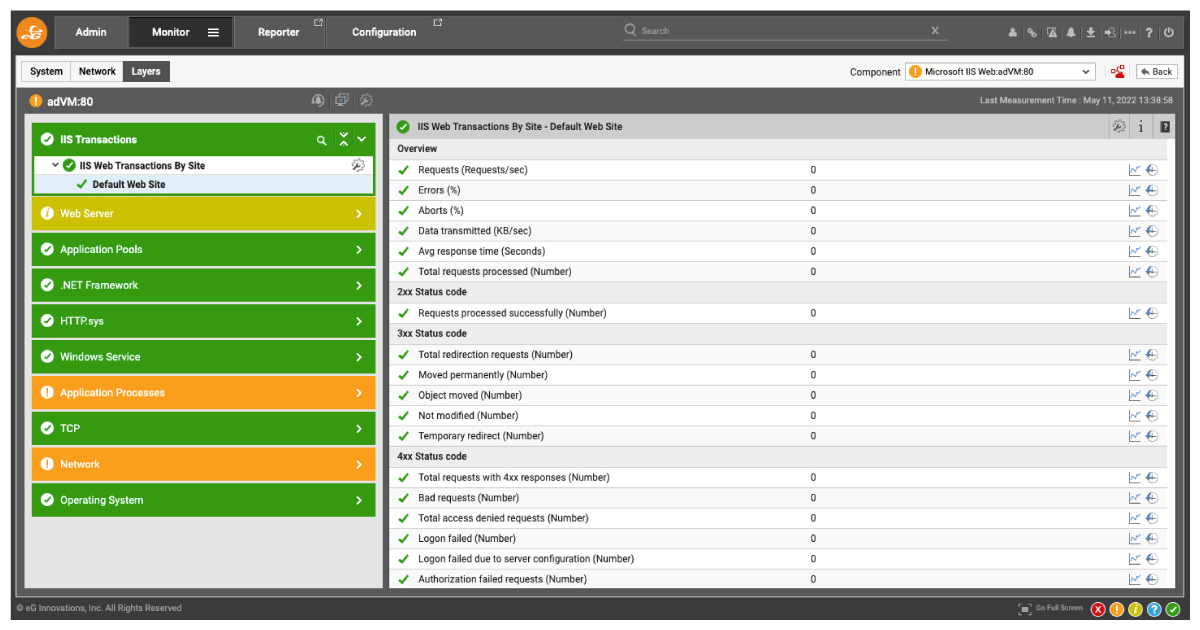Open the Configuration menu

[384, 32]
